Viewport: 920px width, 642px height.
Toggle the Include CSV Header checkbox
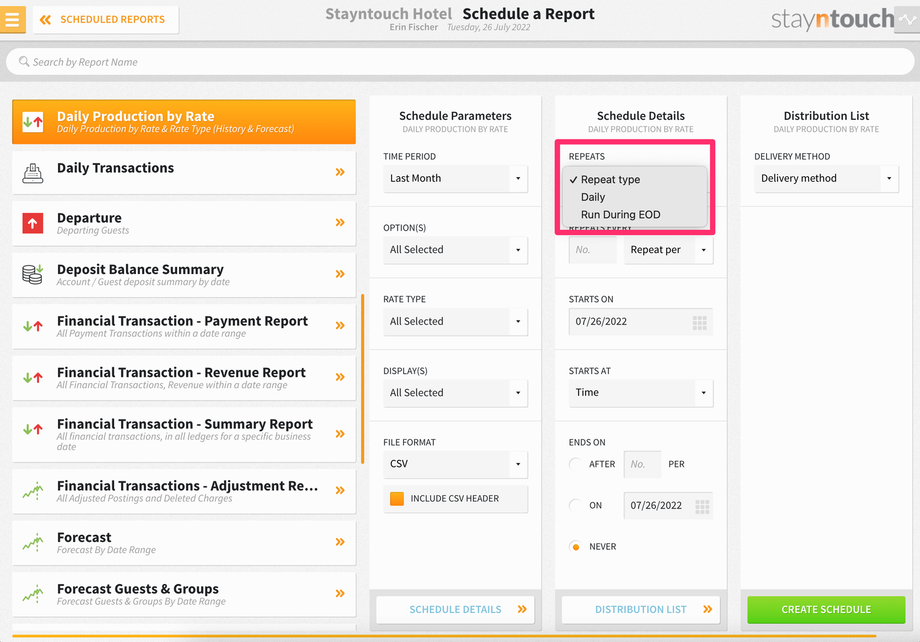(397, 499)
